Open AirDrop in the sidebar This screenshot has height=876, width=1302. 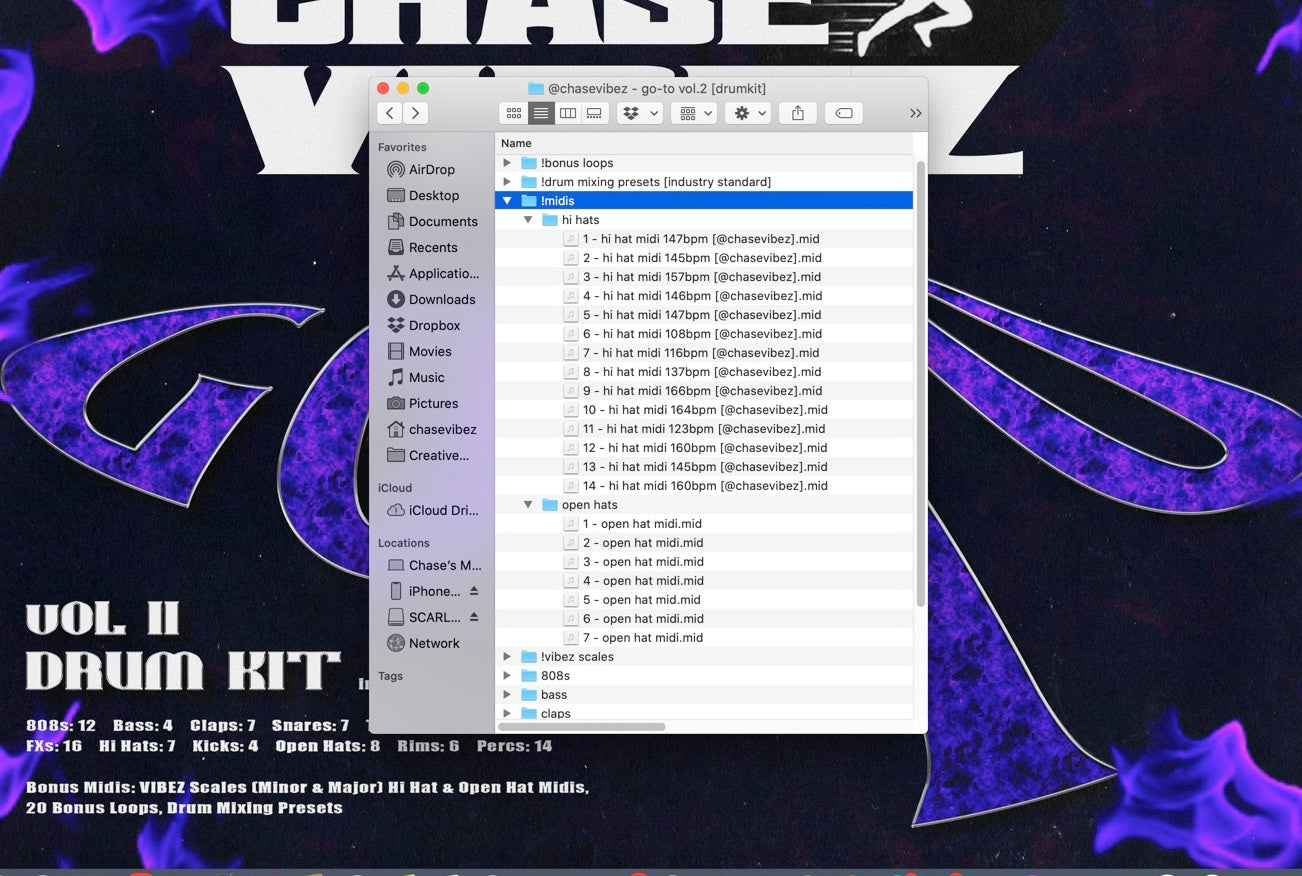tap(431, 170)
